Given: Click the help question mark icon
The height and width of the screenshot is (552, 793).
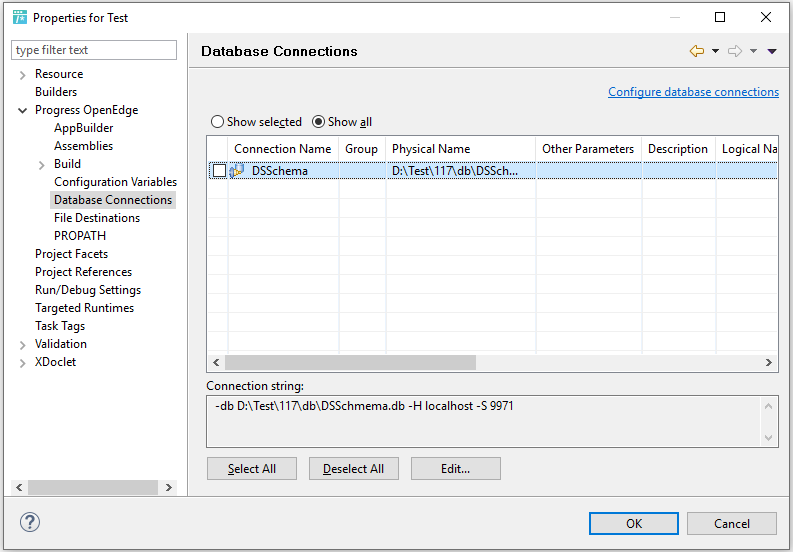Looking at the screenshot, I should coord(30,522).
